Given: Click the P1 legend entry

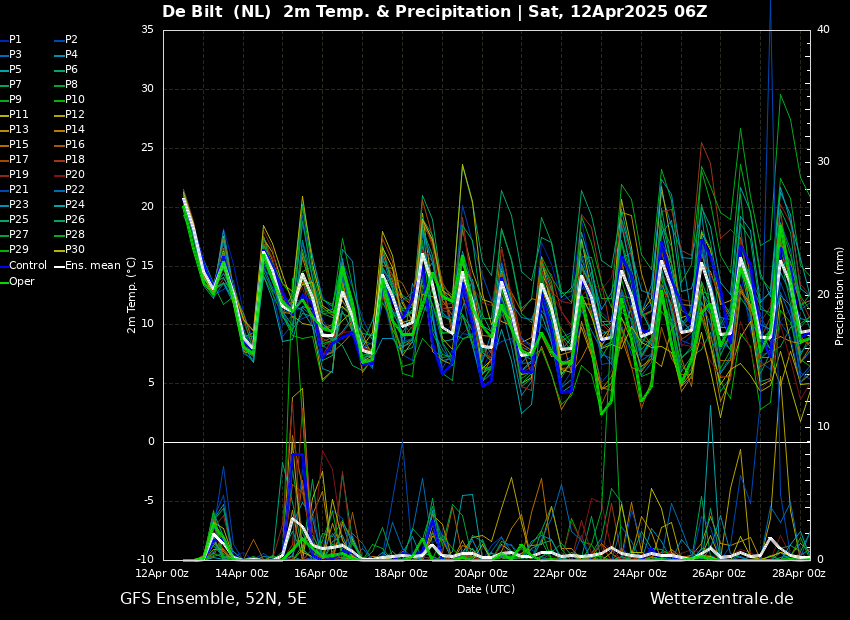Looking at the screenshot, I should point(11,40).
